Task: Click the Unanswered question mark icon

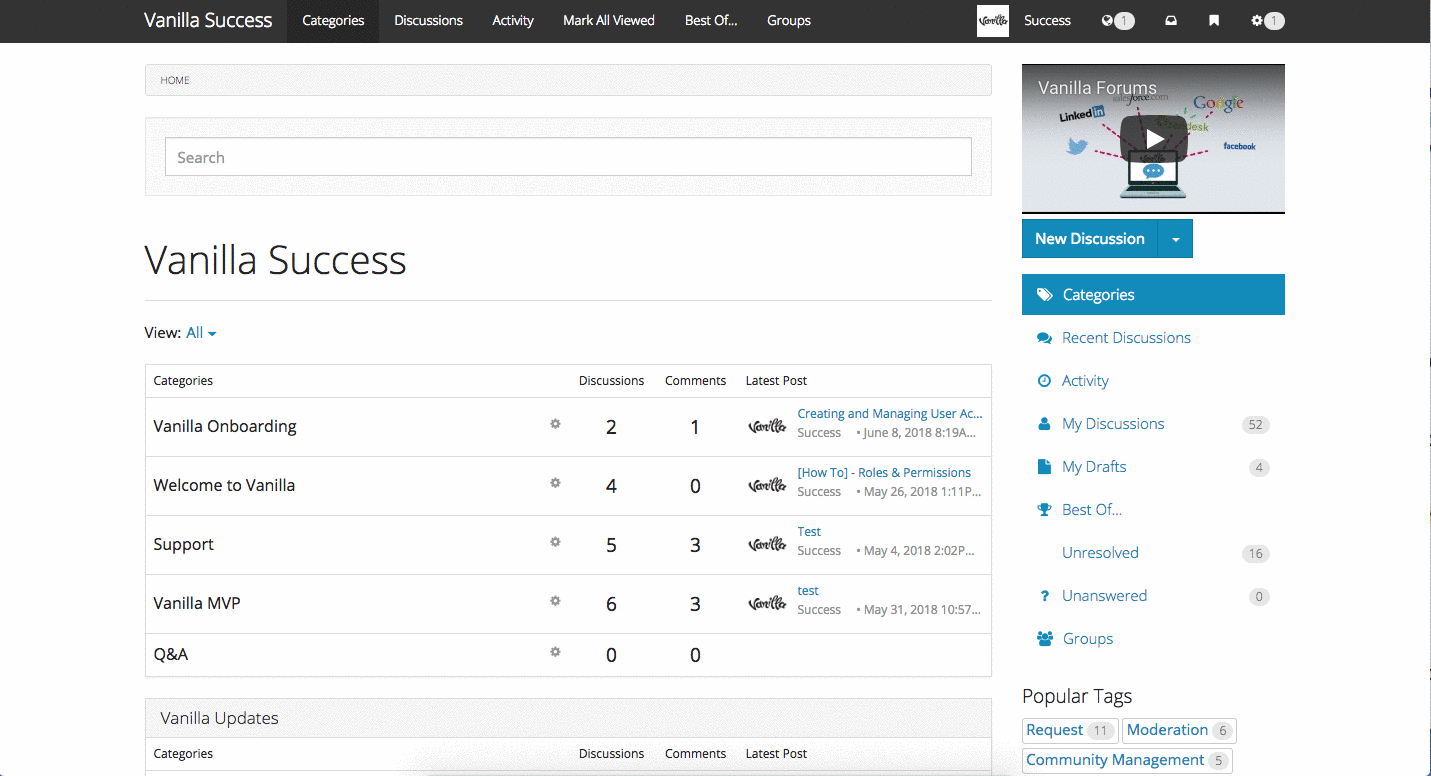Action: (x=1045, y=596)
